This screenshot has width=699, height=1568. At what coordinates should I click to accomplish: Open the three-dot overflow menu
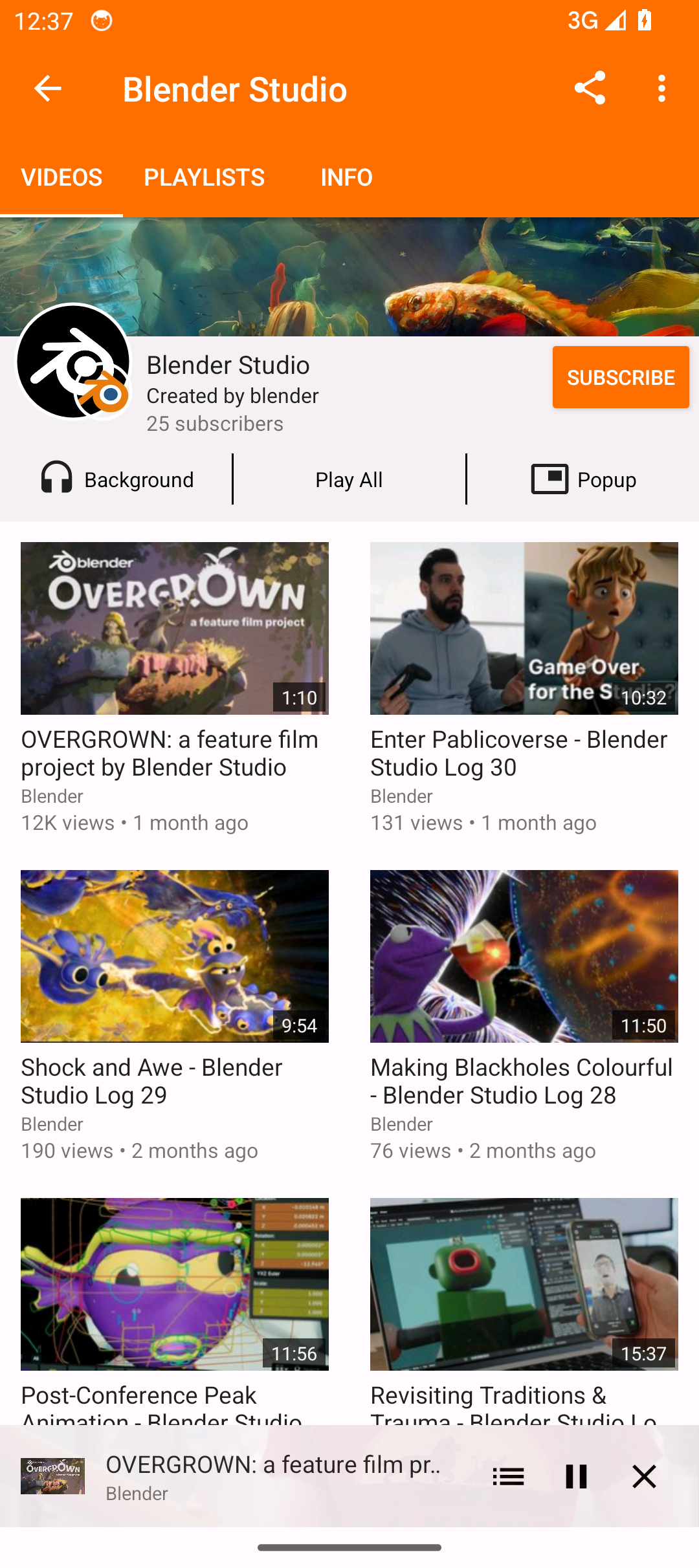(x=661, y=89)
